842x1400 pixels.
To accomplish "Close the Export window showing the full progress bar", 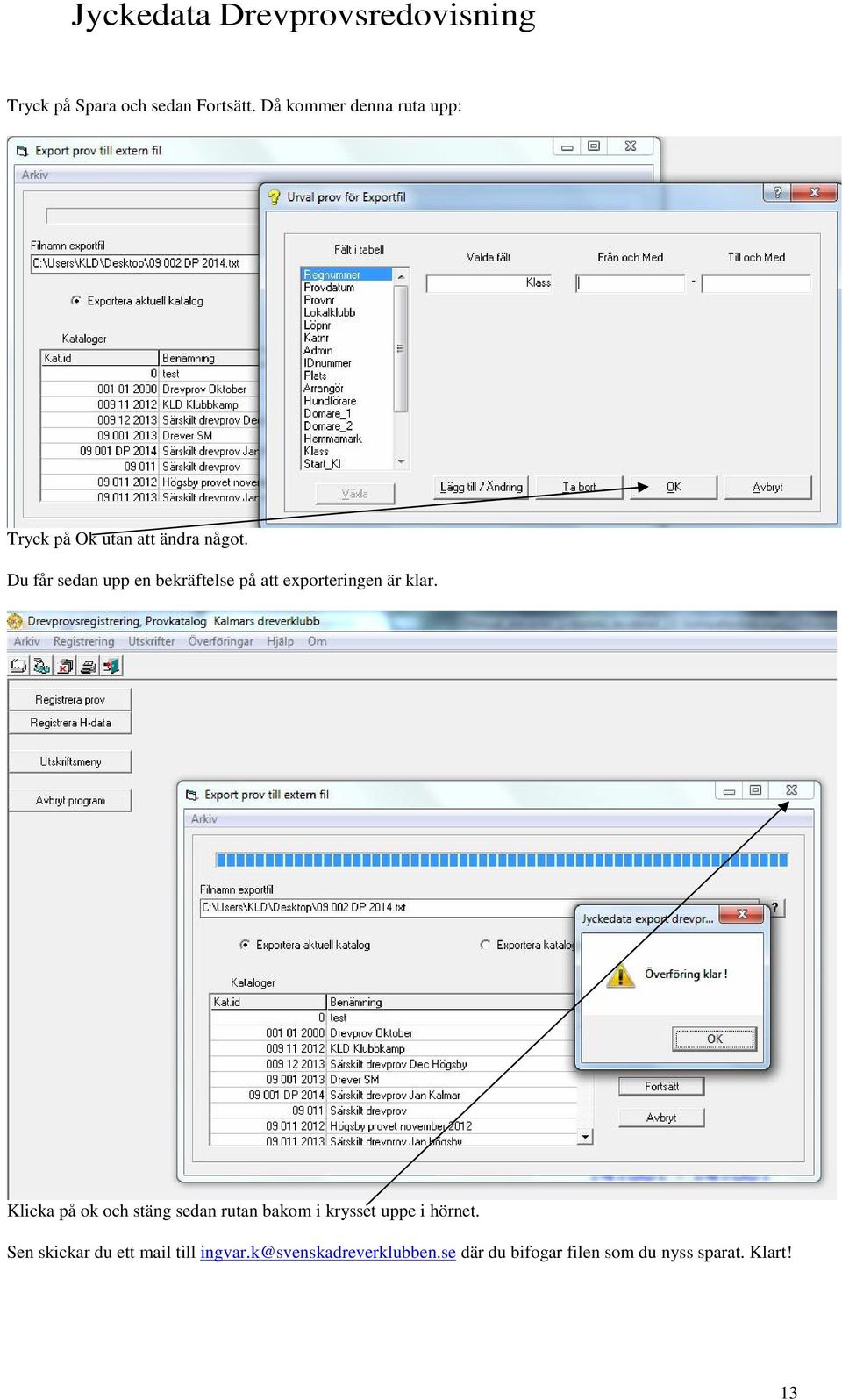I will [791, 790].
